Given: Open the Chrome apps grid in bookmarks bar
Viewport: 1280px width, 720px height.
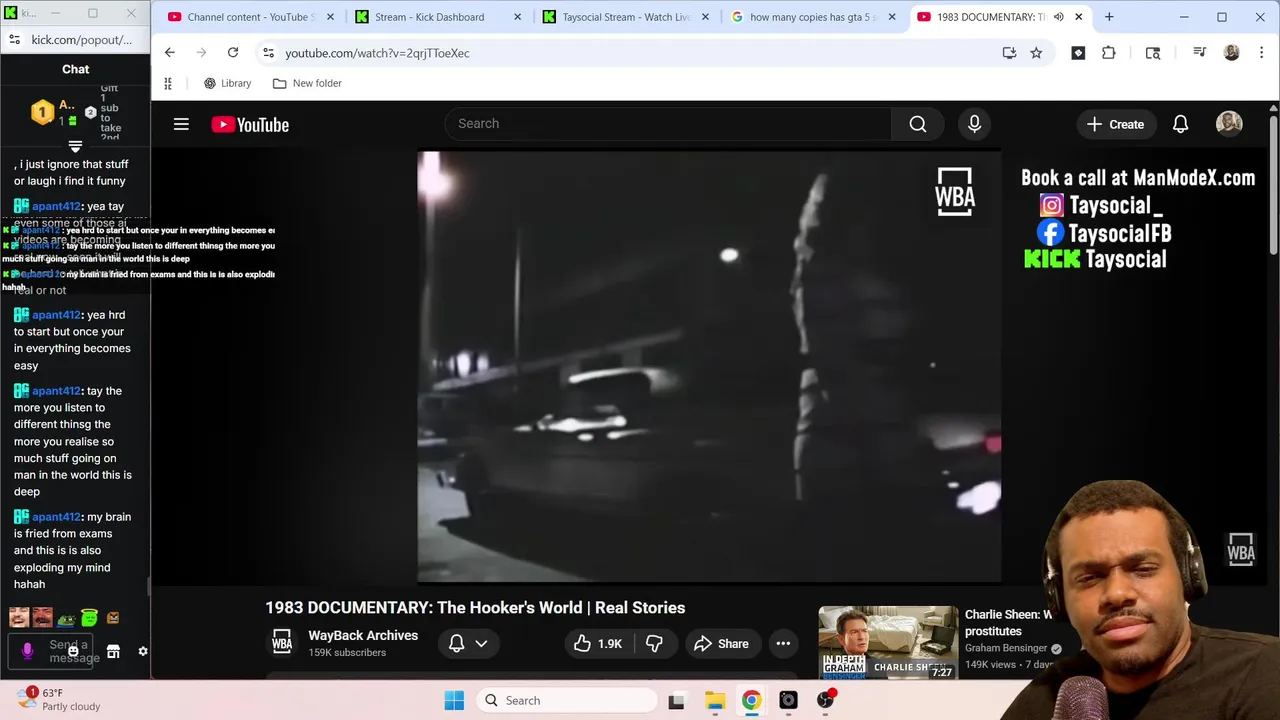Looking at the screenshot, I should pyautogui.click(x=168, y=83).
